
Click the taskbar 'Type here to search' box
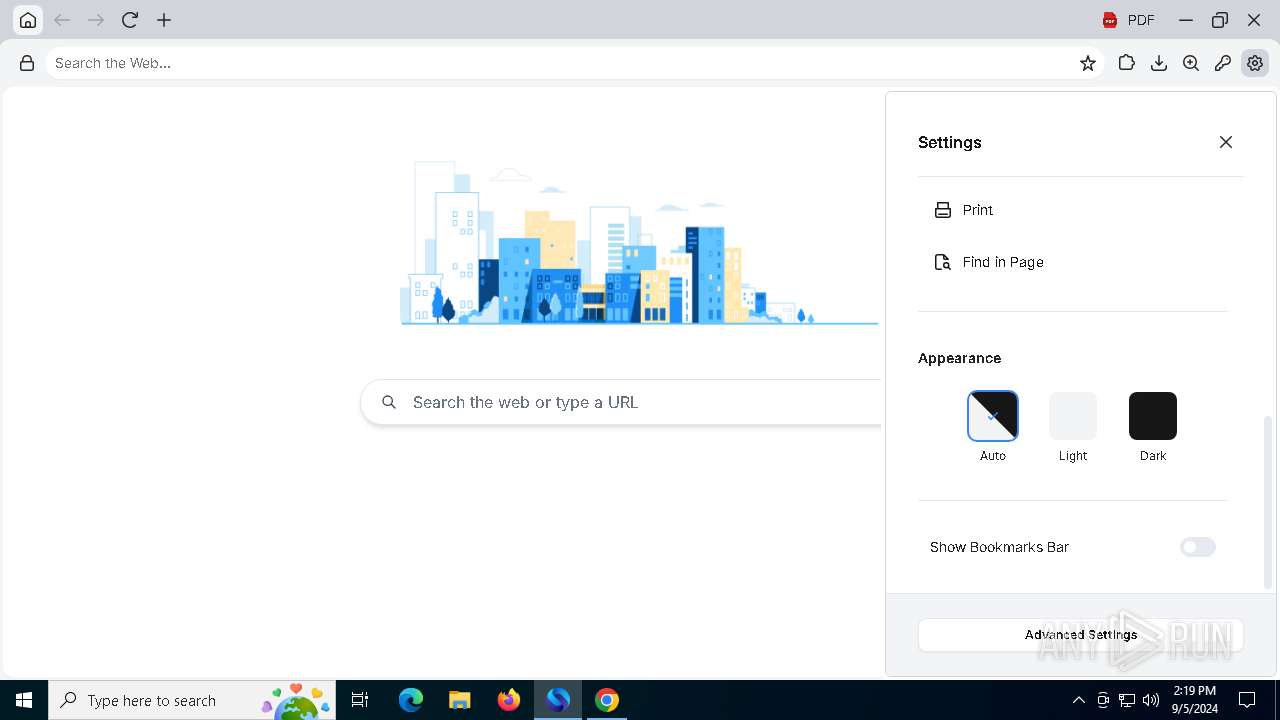[x=192, y=700]
